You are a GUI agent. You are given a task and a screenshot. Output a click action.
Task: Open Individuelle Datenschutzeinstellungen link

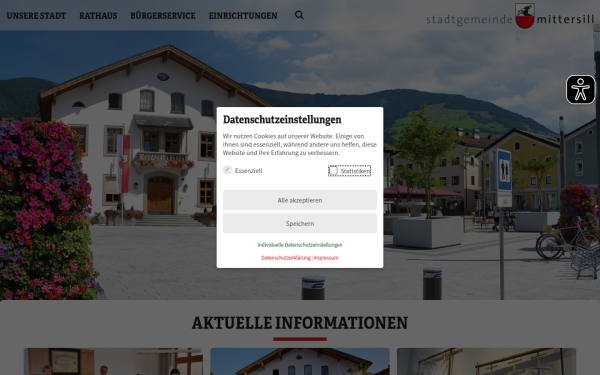click(x=300, y=245)
